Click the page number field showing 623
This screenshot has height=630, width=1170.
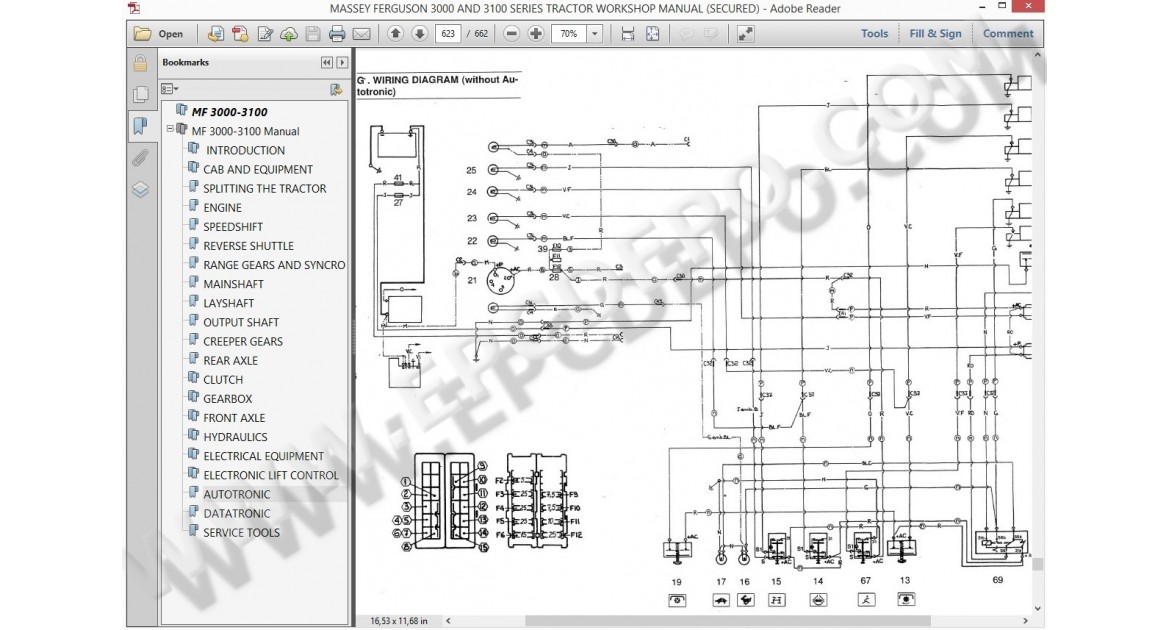(x=448, y=34)
